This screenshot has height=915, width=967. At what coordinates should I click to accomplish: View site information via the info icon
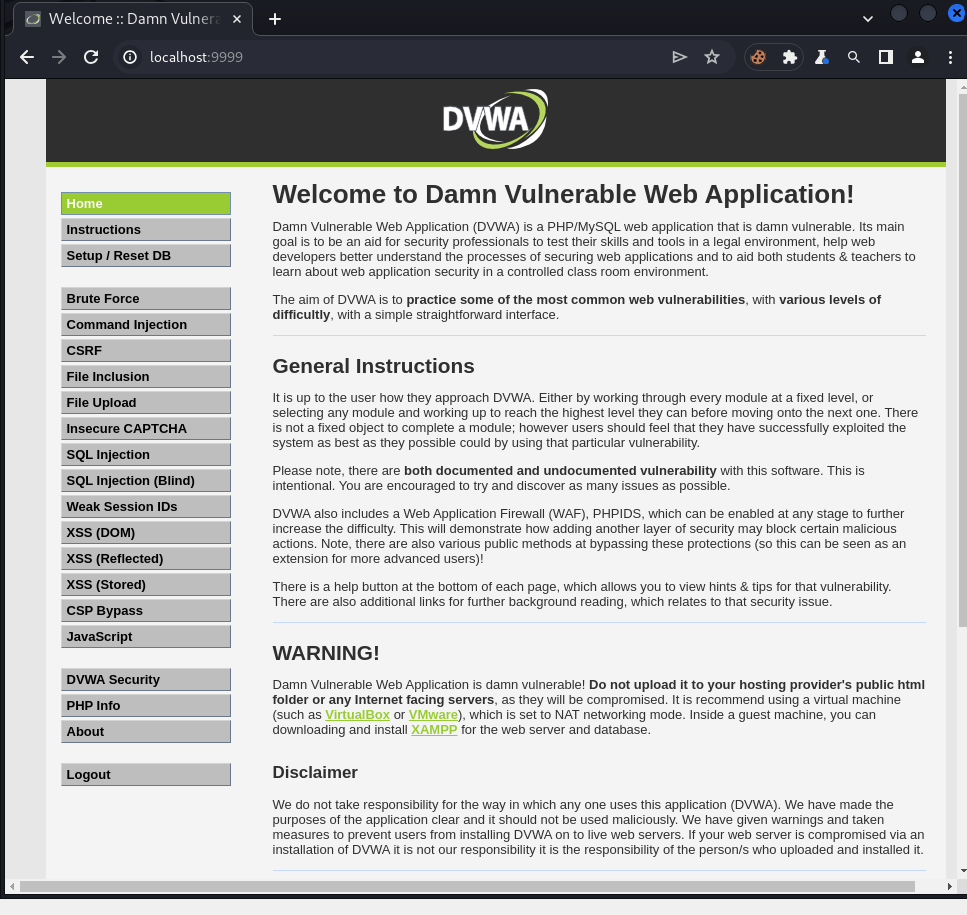pyautogui.click(x=129, y=57)
